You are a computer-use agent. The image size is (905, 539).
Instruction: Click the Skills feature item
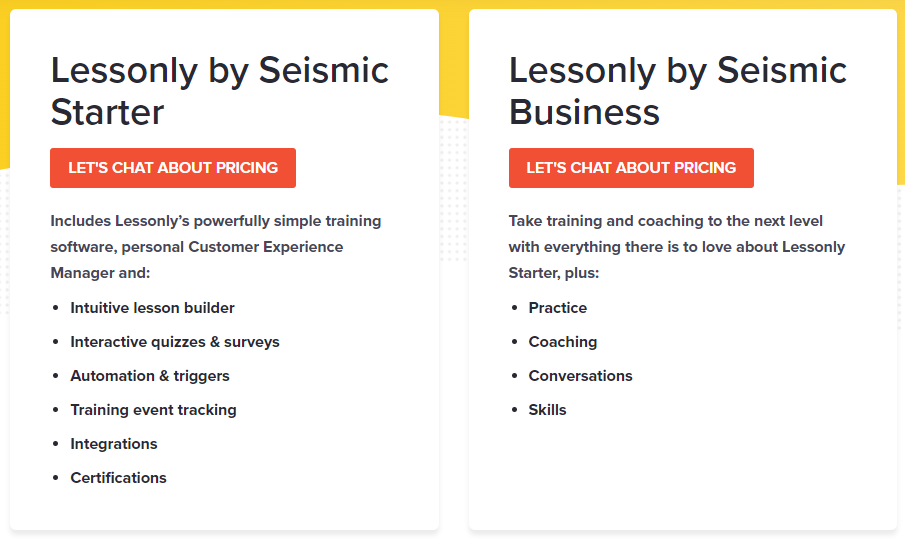point(547,410)
